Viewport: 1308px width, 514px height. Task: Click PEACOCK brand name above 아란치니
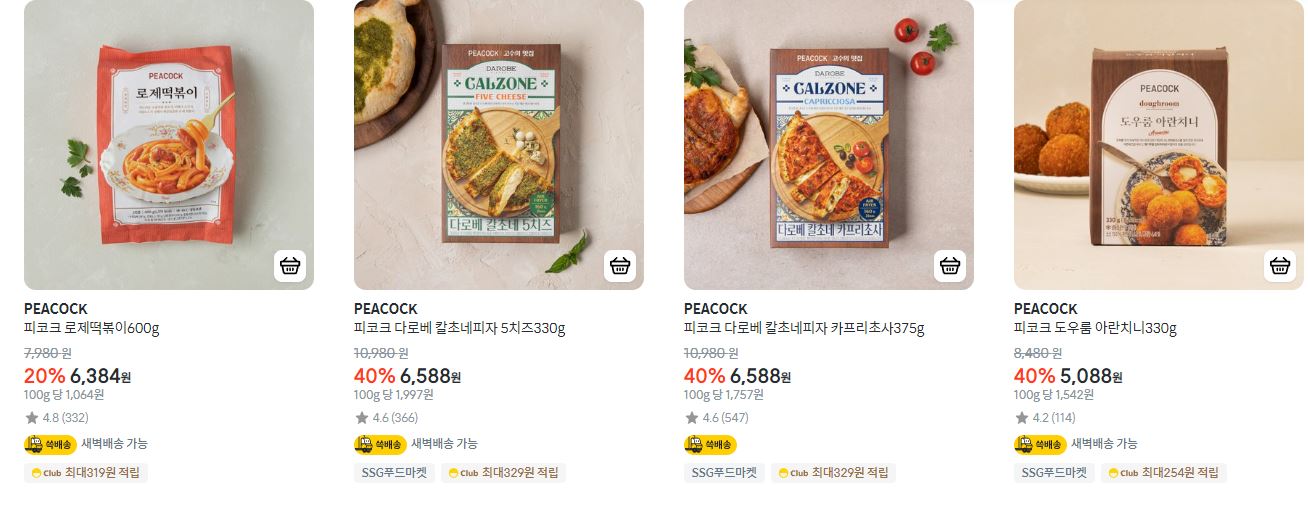[x=1046, y=309]
